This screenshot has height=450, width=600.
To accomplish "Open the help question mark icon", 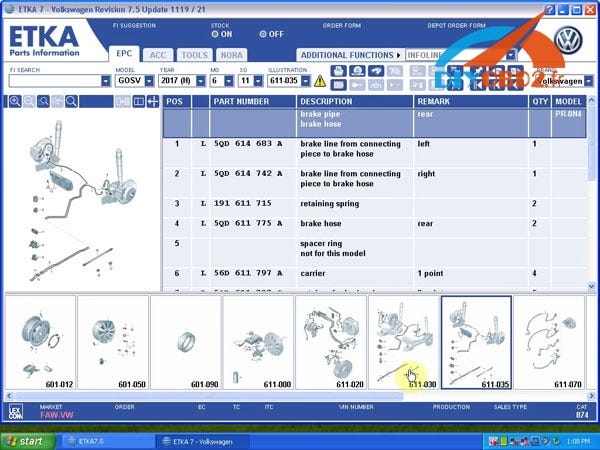I will tap(549, 10).
